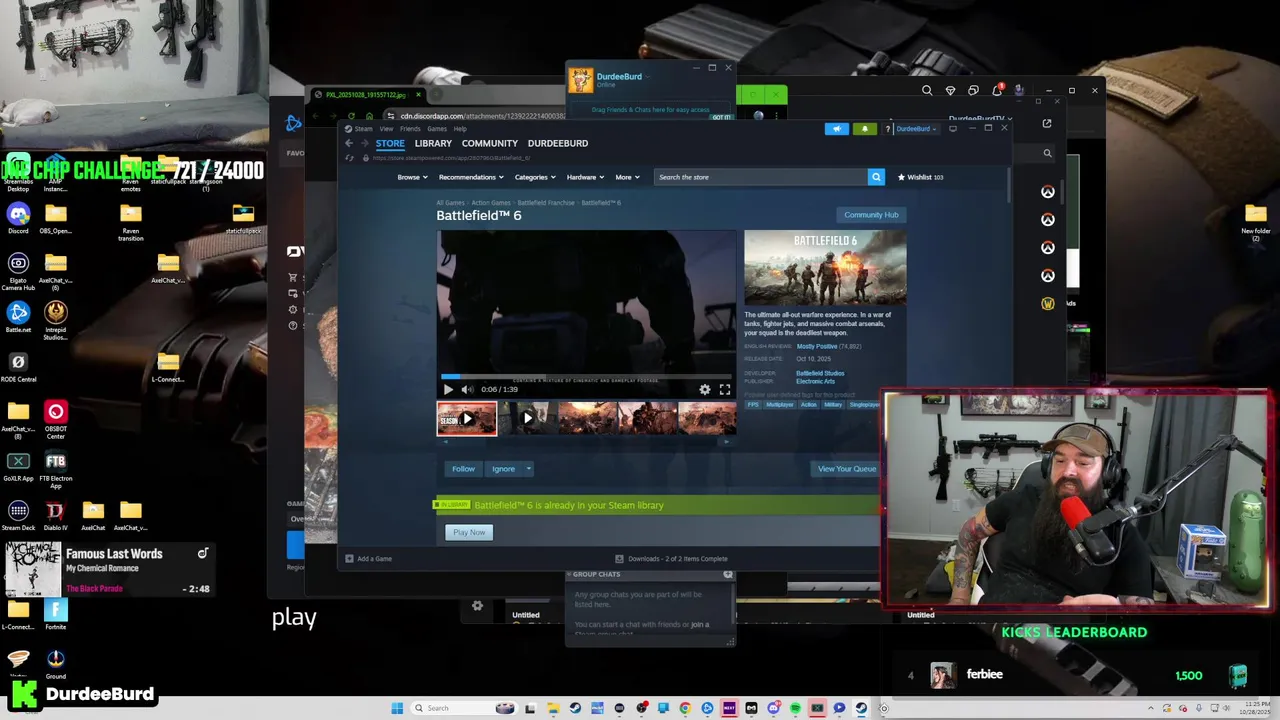Screen dimensions: 1280x720
Task: Open Spotify from the taskbar
Action: [x=795, y=708]
